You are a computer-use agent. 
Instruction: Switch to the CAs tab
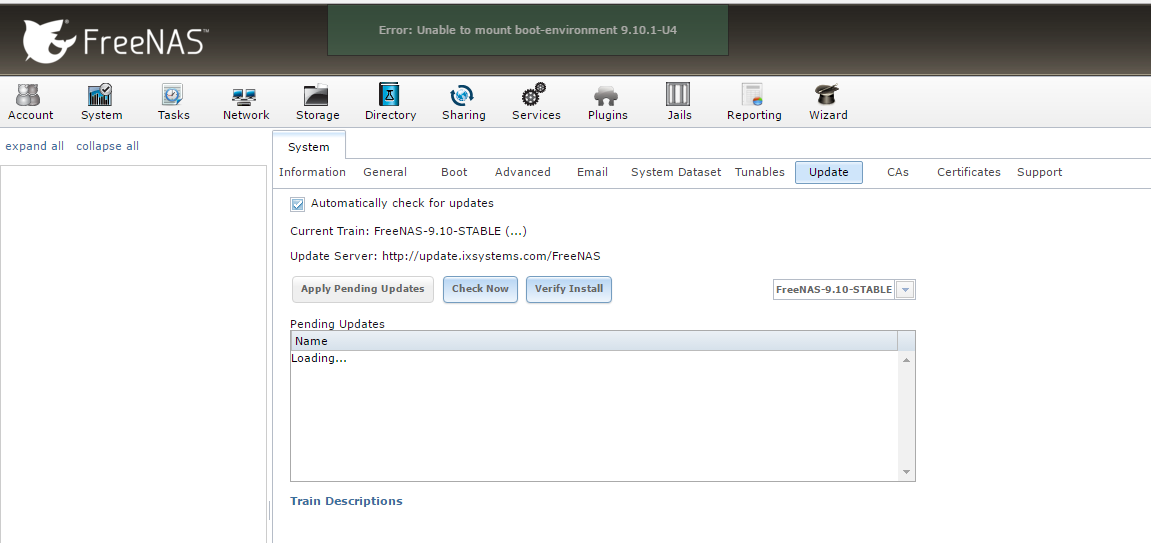[897, 172]
